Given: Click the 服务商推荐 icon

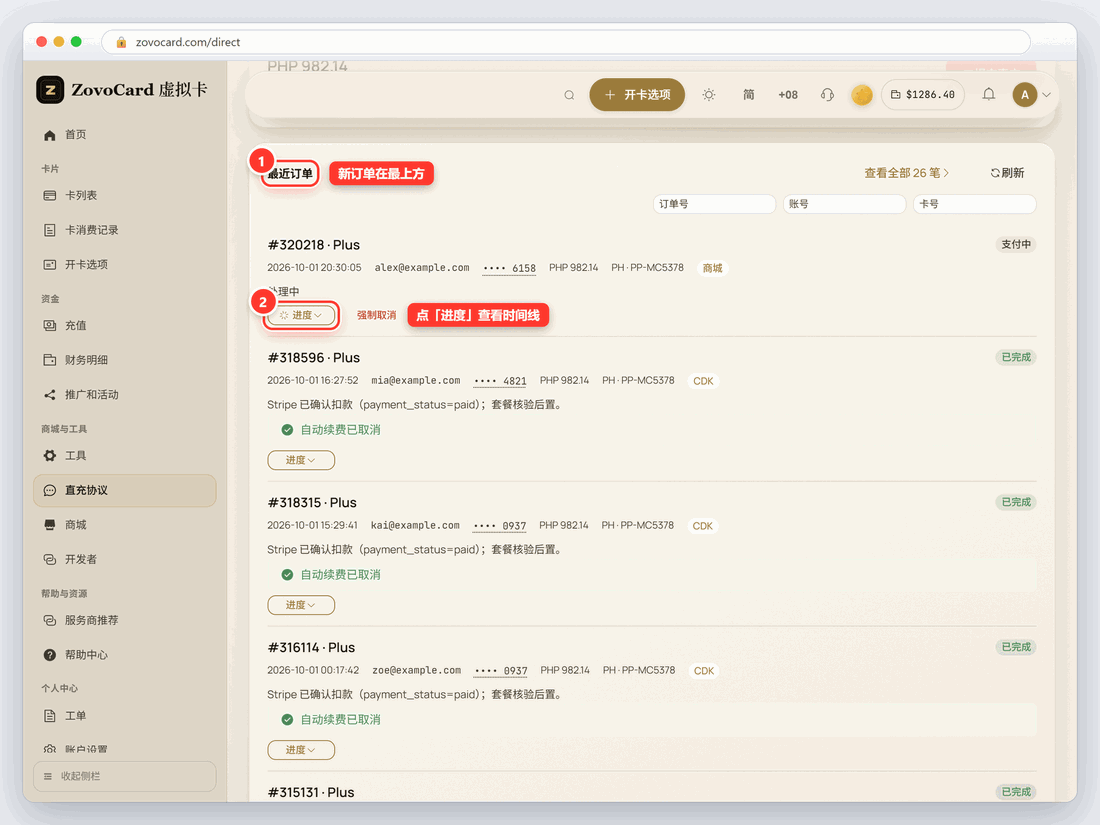Looking at the screenshot, I should click(x=50, y=620).
